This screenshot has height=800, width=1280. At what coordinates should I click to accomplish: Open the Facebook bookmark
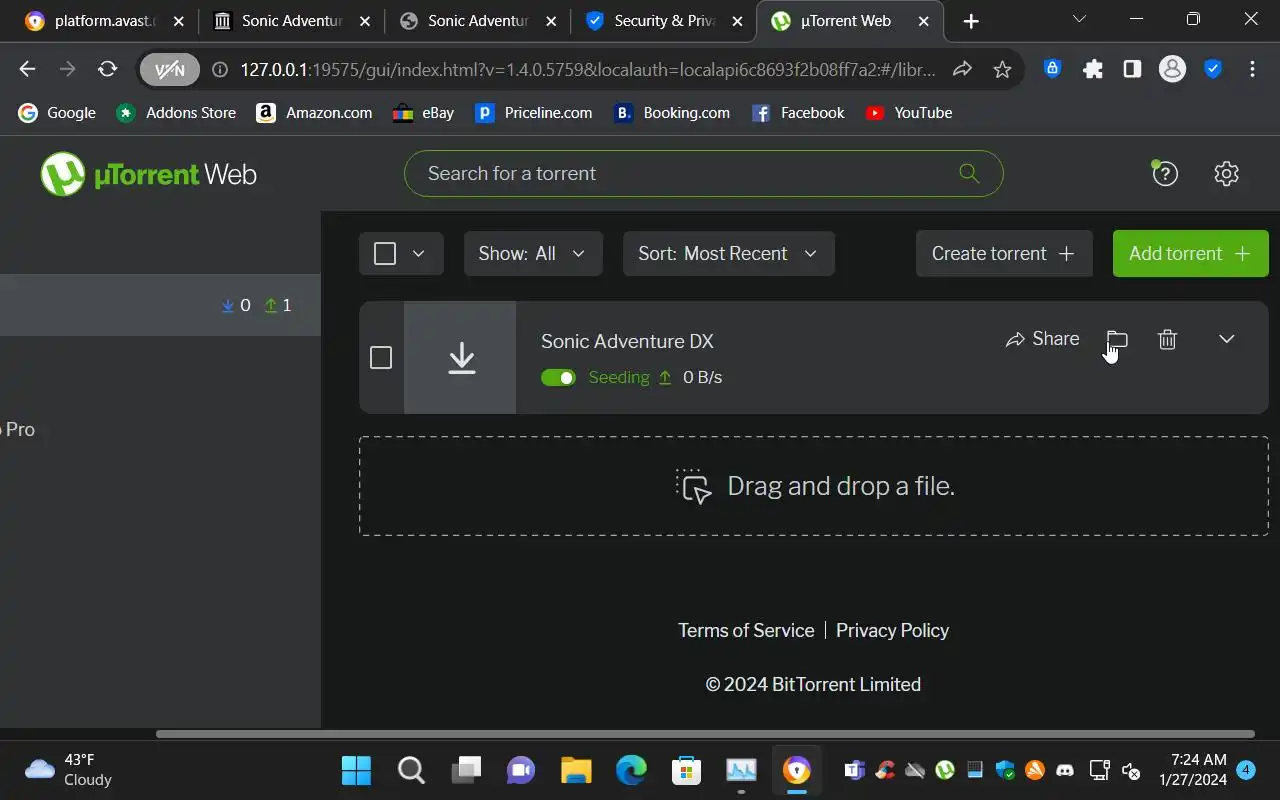798,113
